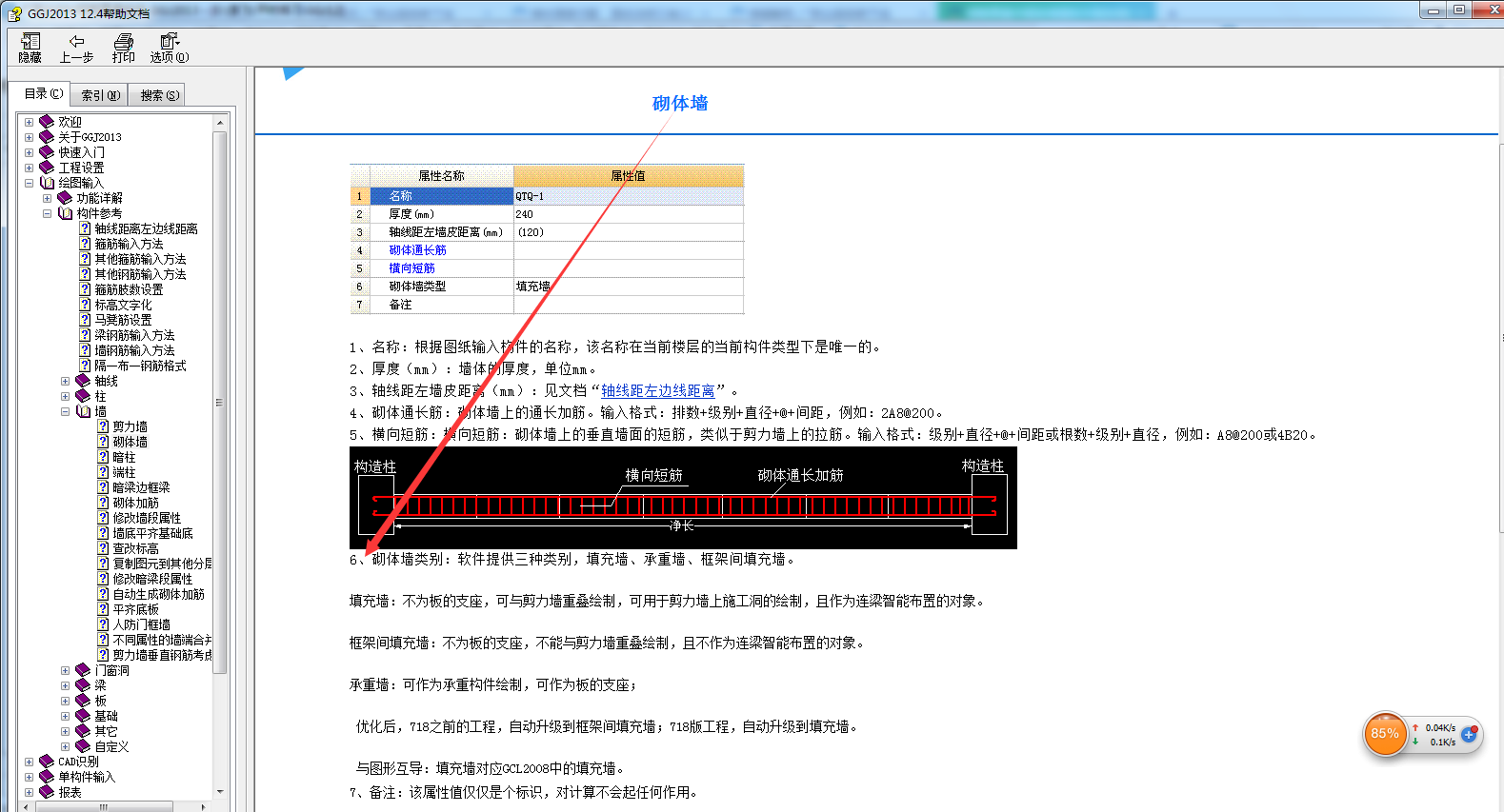This screenshot has width=1504, height=812.
Task: Select the 单构件输入 tree item
Action: (87, 777)
